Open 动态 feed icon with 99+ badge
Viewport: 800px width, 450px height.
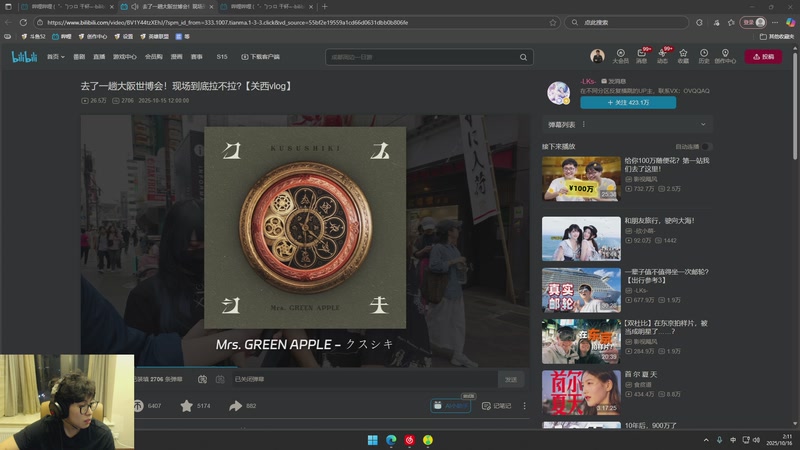(662, 56)
